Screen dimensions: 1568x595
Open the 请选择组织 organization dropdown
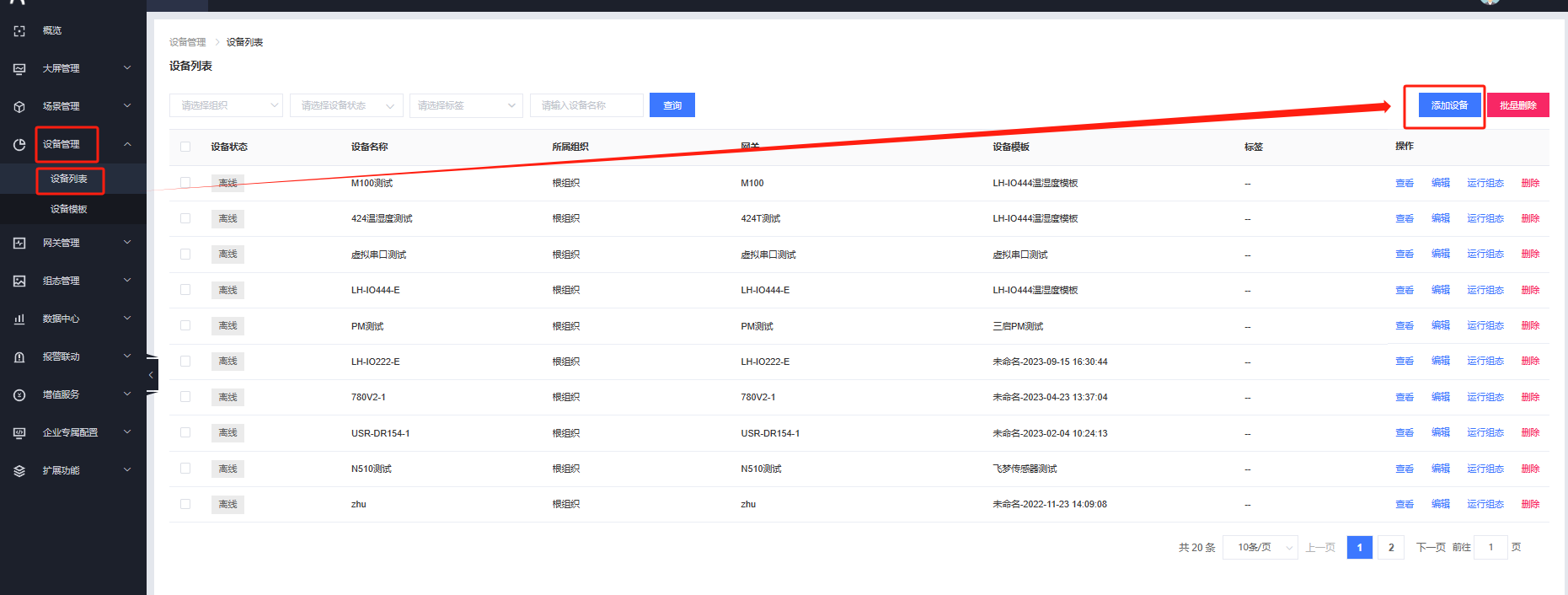(x=226, y=105)
